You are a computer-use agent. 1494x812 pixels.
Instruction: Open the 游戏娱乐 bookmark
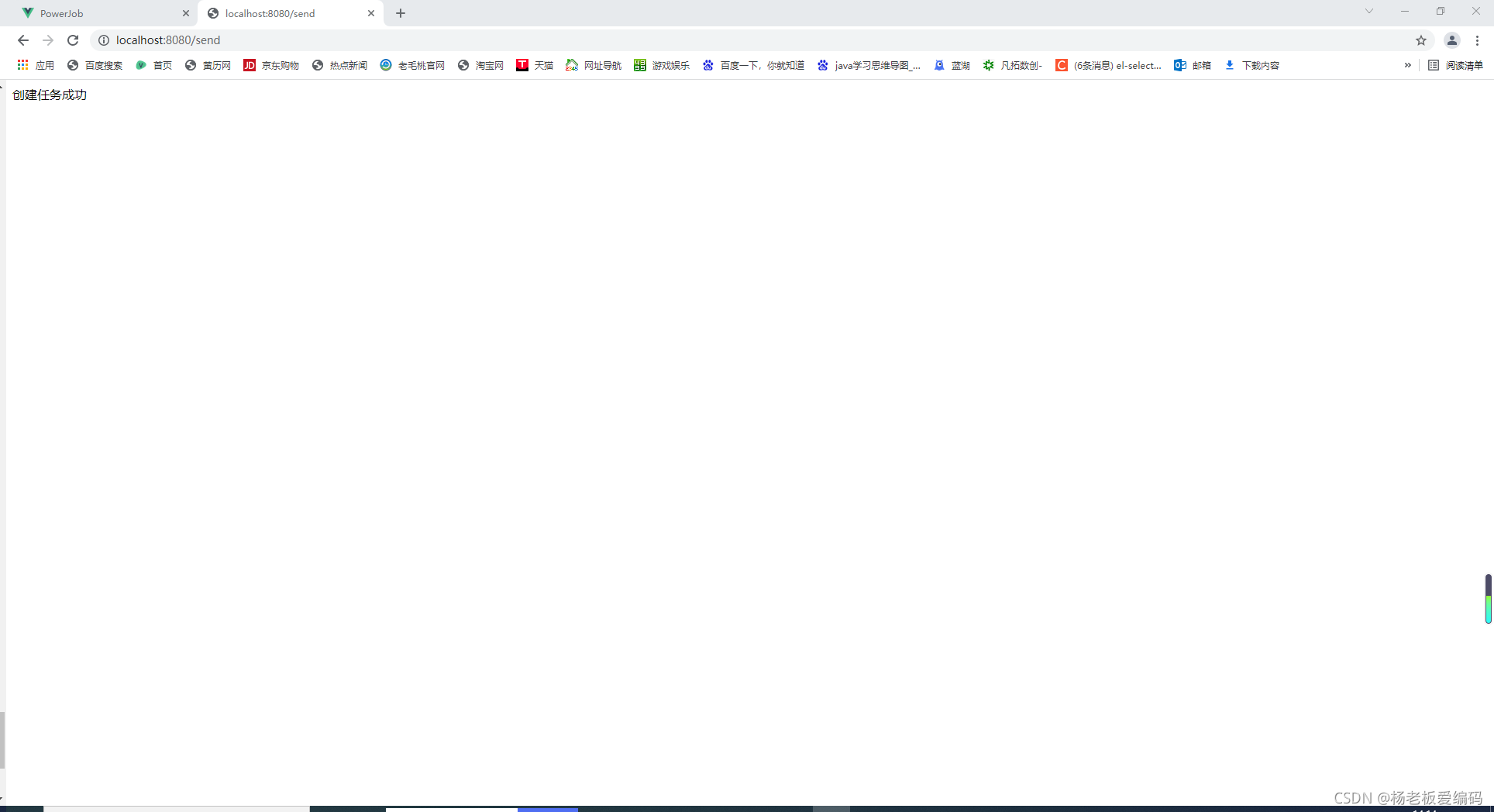click(662, 65)
